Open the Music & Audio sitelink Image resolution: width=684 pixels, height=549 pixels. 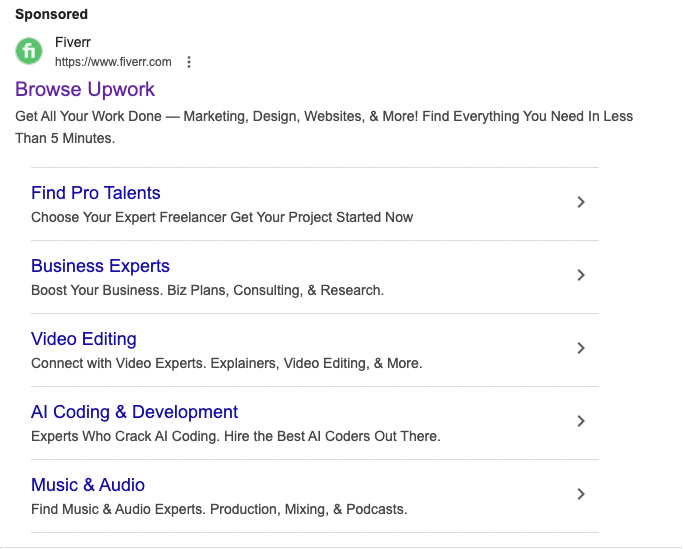point(88,485)
